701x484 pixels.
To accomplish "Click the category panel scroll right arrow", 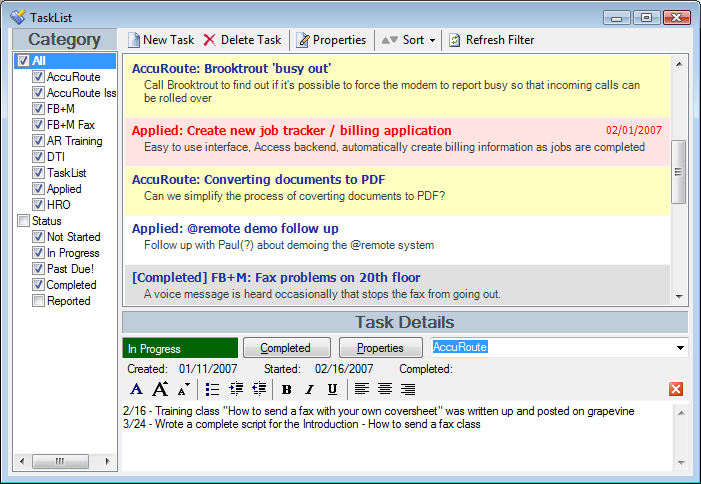I will 107,461.
